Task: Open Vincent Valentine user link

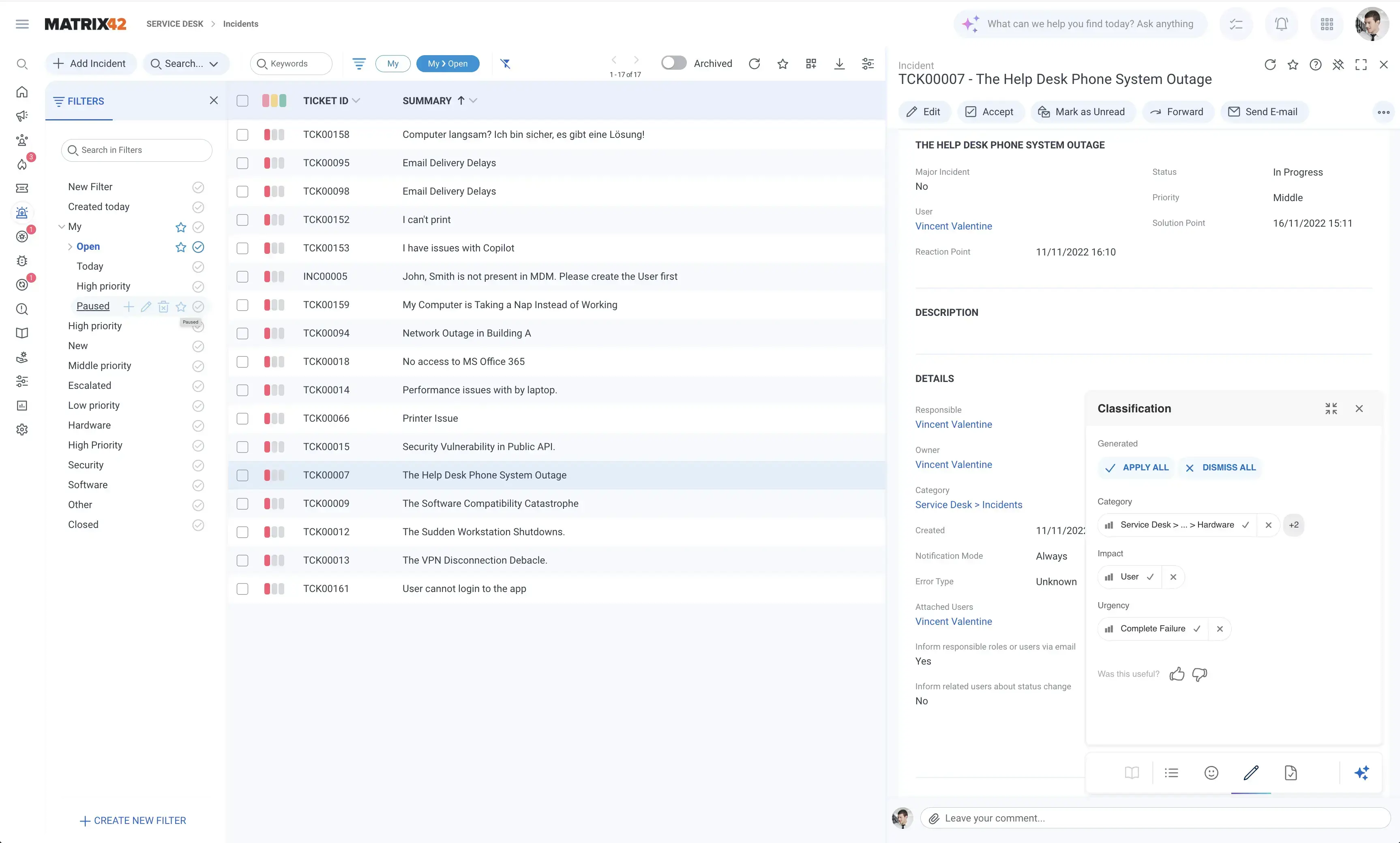Action: (x=954, y=225)
